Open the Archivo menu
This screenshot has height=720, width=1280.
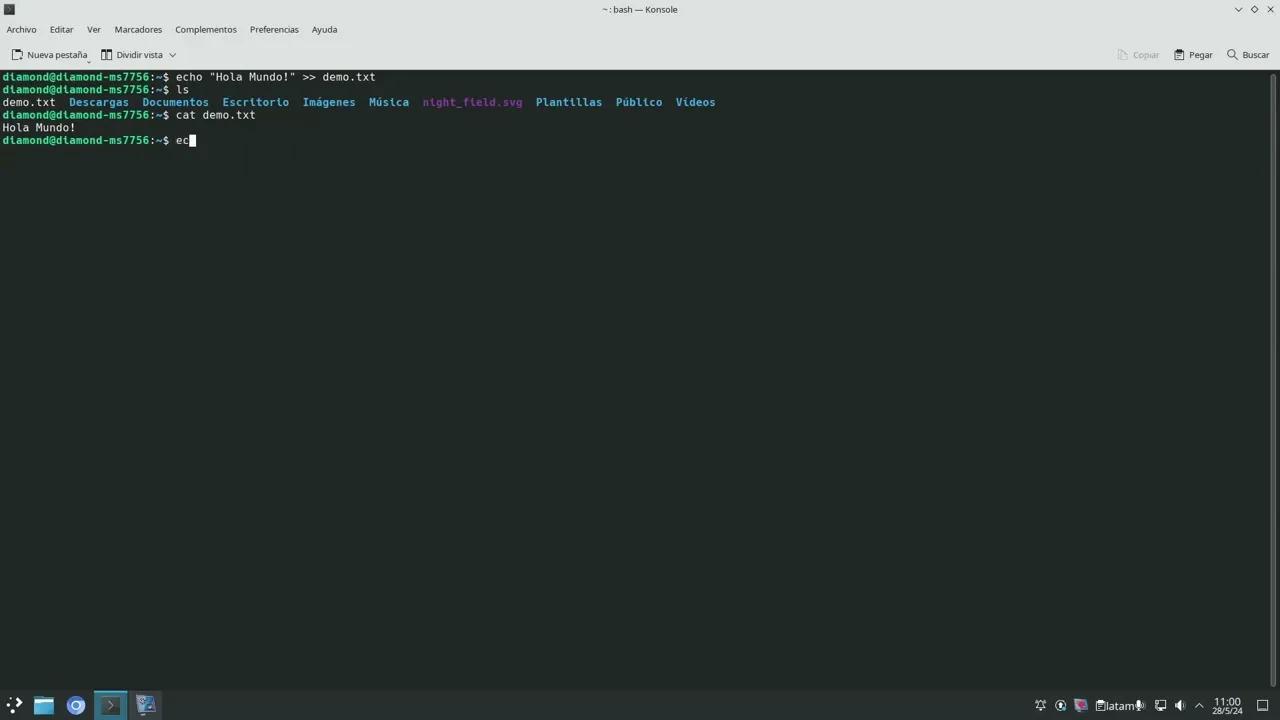click(21, 29)
